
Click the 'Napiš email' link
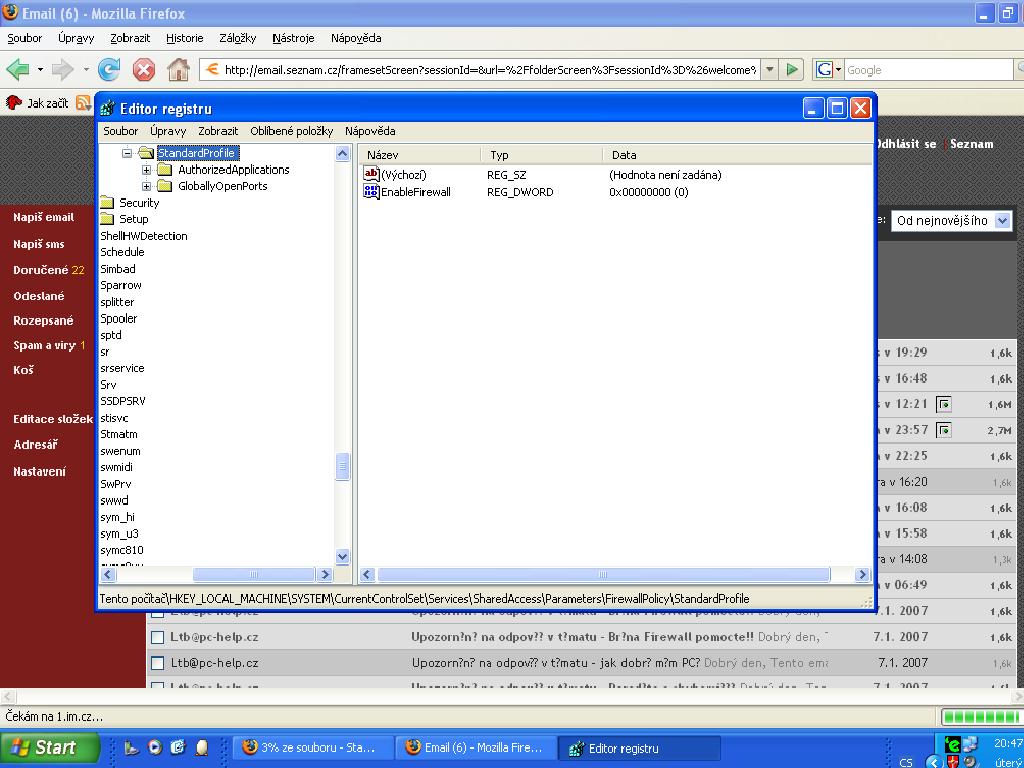pyautogui.click(x=43, y=217)
